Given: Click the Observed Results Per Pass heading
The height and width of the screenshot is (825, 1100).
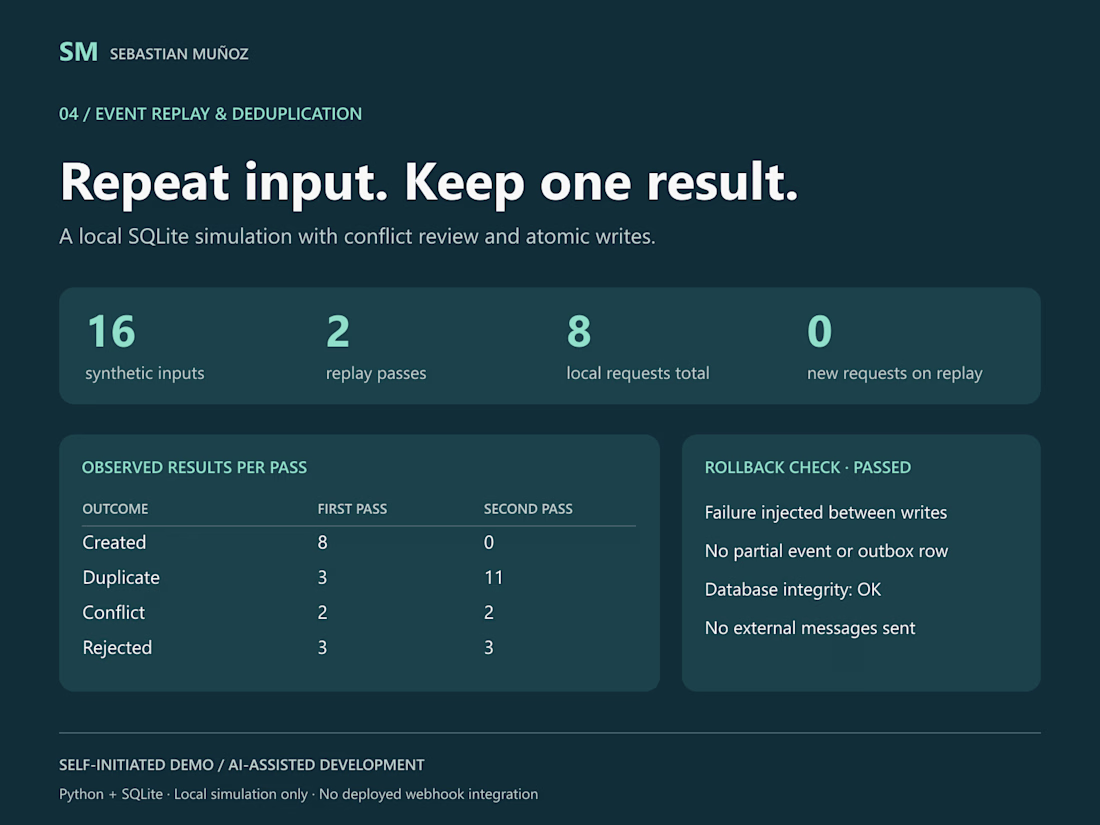Looking at the screenshot, I should click(194, 467).
